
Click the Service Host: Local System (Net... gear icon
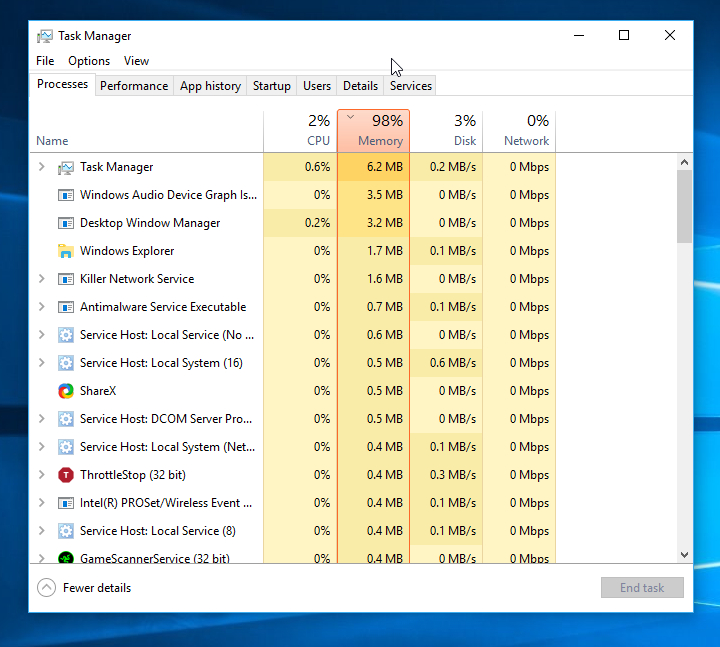coord(66,447)
